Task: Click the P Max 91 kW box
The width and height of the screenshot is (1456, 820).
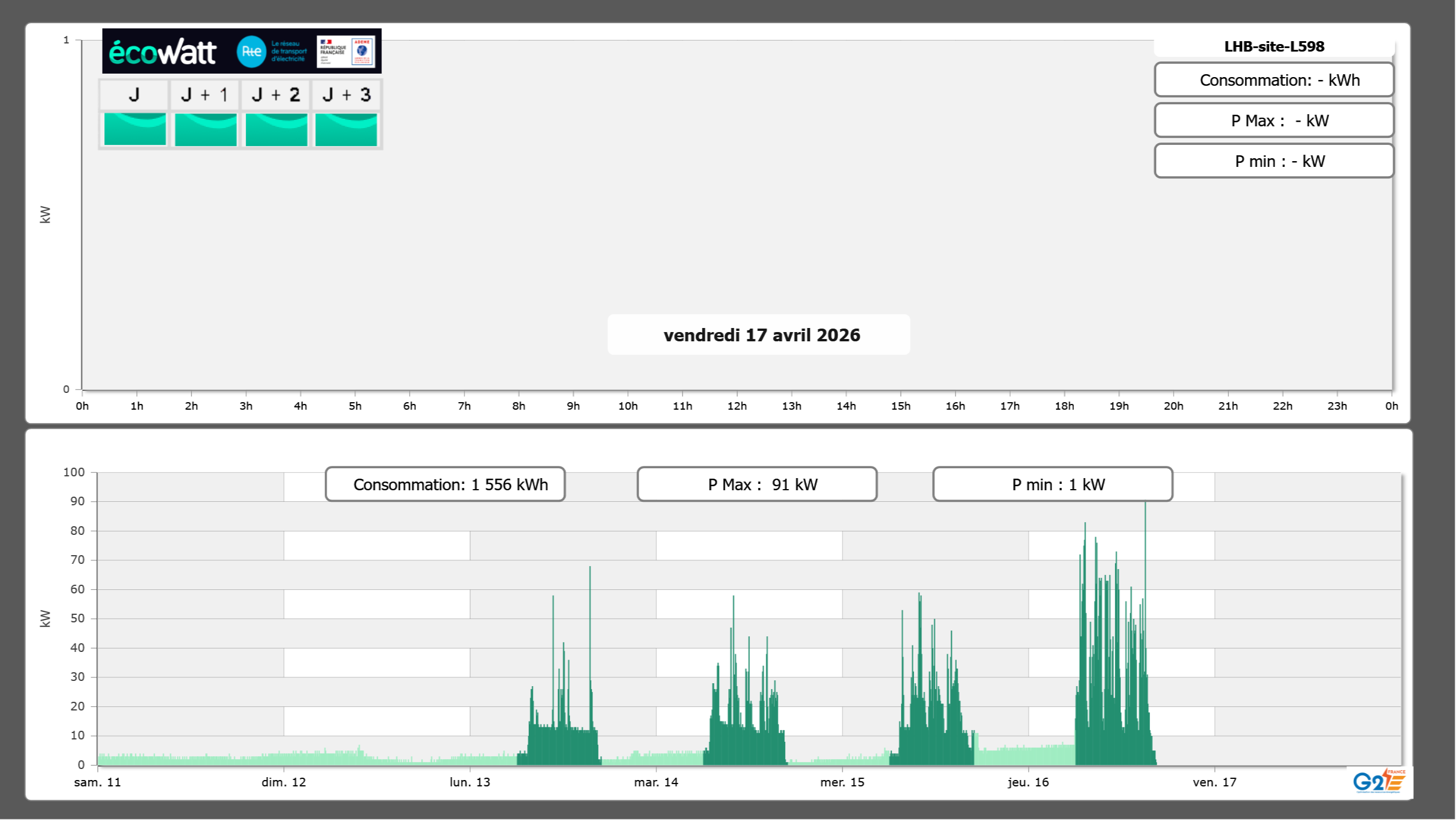Action: 757,484
